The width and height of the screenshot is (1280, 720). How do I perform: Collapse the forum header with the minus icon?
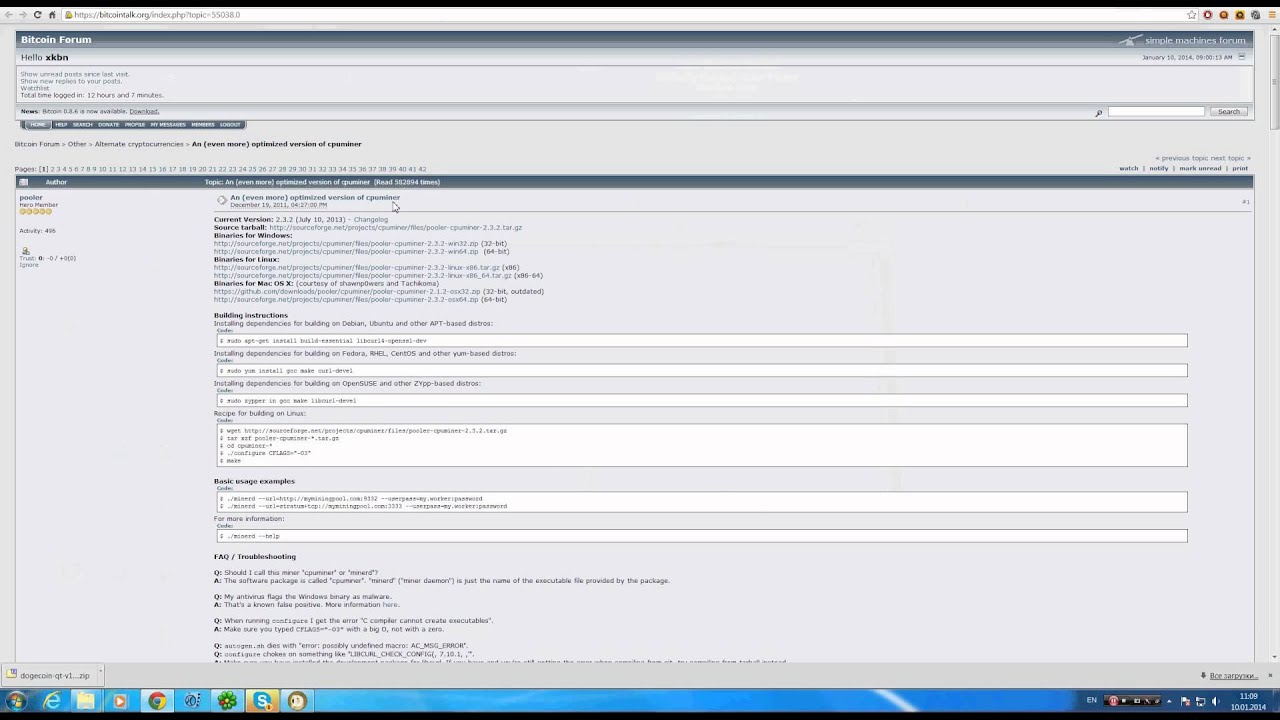coord(1242,57)
